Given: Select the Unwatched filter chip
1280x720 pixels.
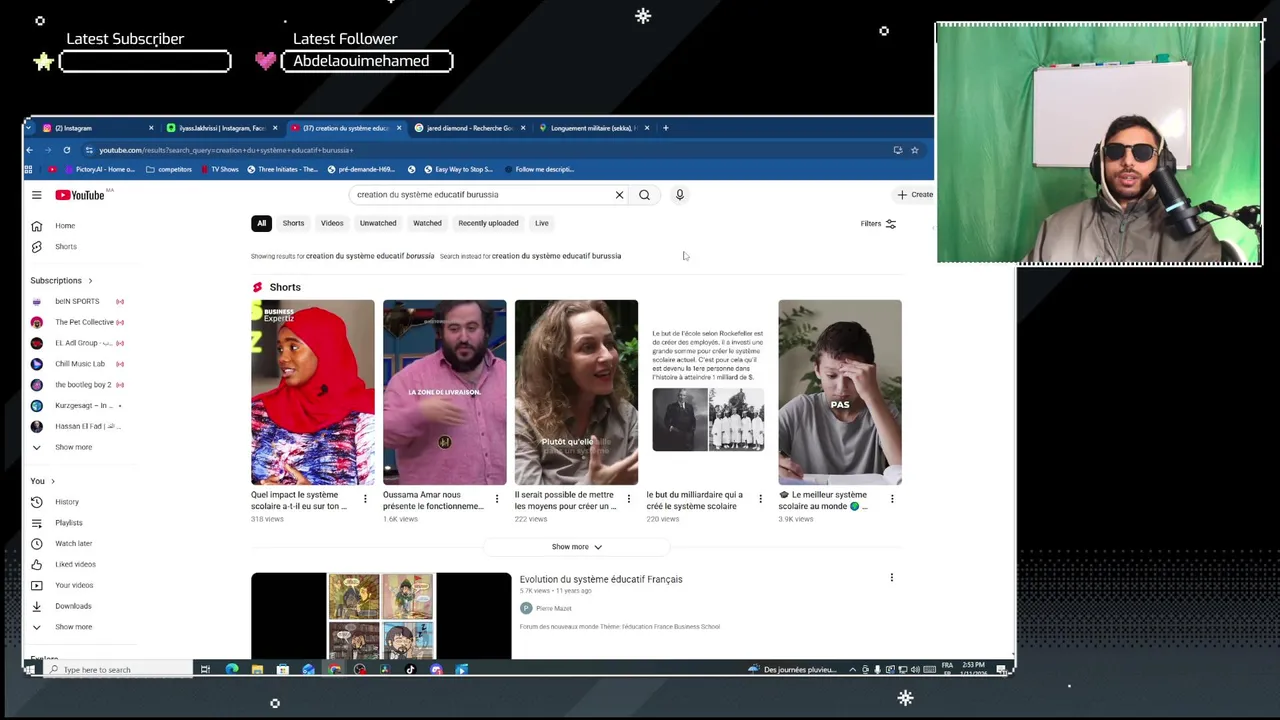Looking at the screenshot, I should [x=378, y=223].
